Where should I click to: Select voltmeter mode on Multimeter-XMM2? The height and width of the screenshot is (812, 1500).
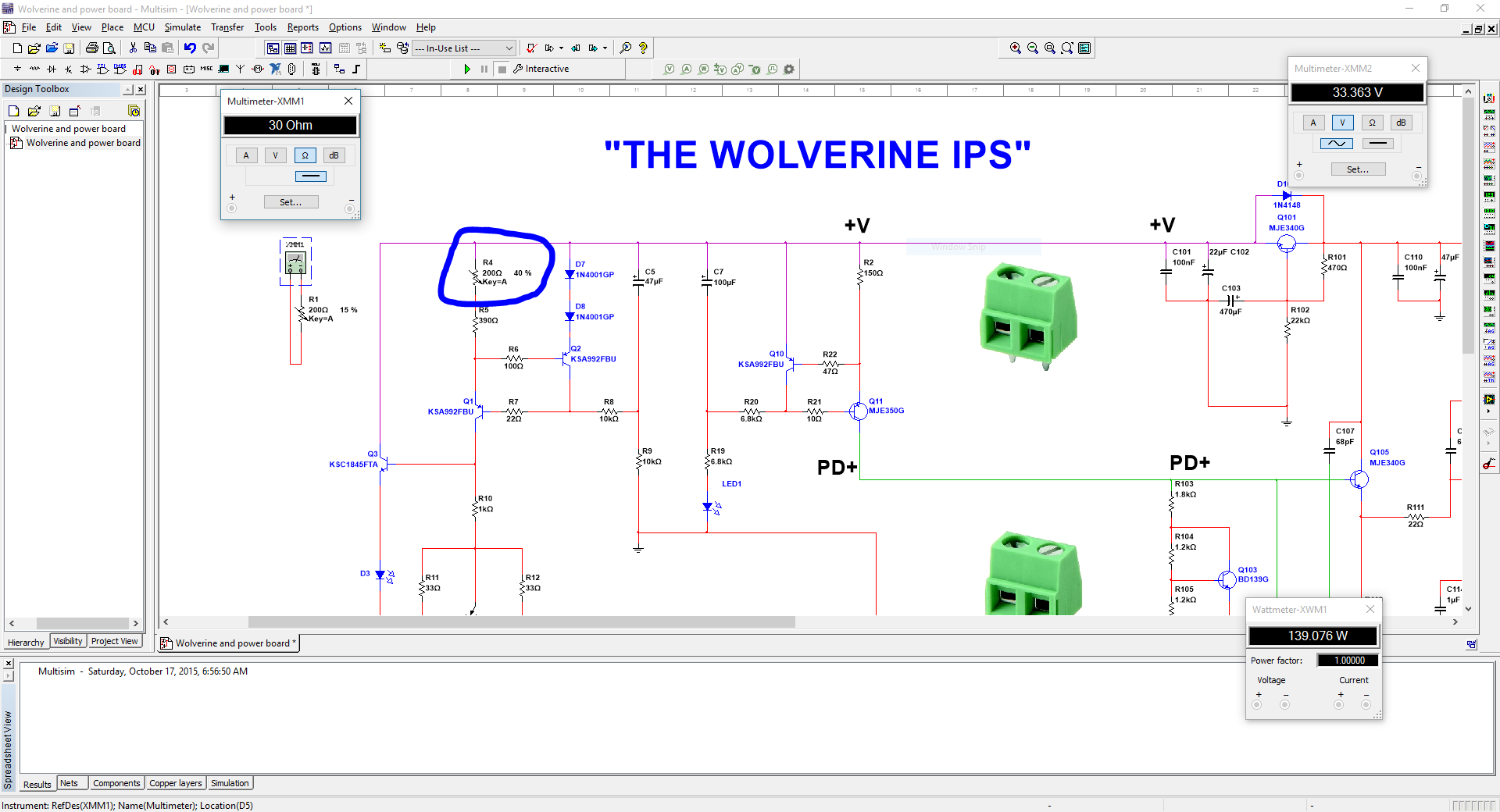pos(1342,123)
